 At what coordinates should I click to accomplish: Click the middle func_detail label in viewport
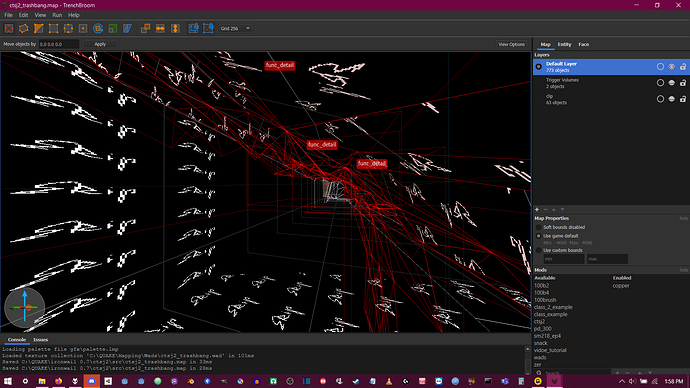(x=322, y=145)
